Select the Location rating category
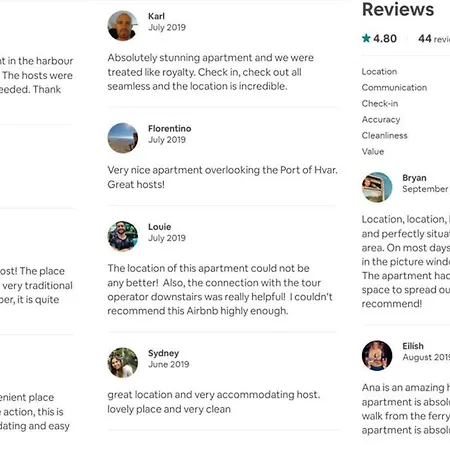 (x=379, y=72)
